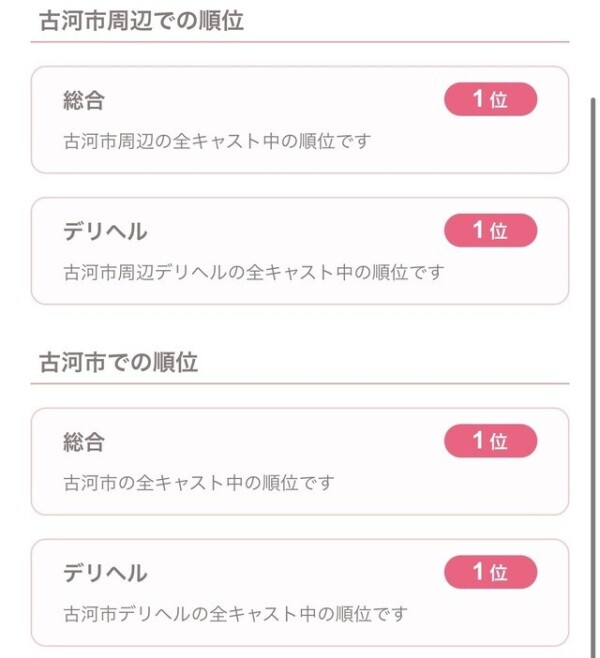Select the デリヘル title under 古河市での順位
Image resolution: width=600 pixels, height=658 pixels.
[x=105, y=573]
